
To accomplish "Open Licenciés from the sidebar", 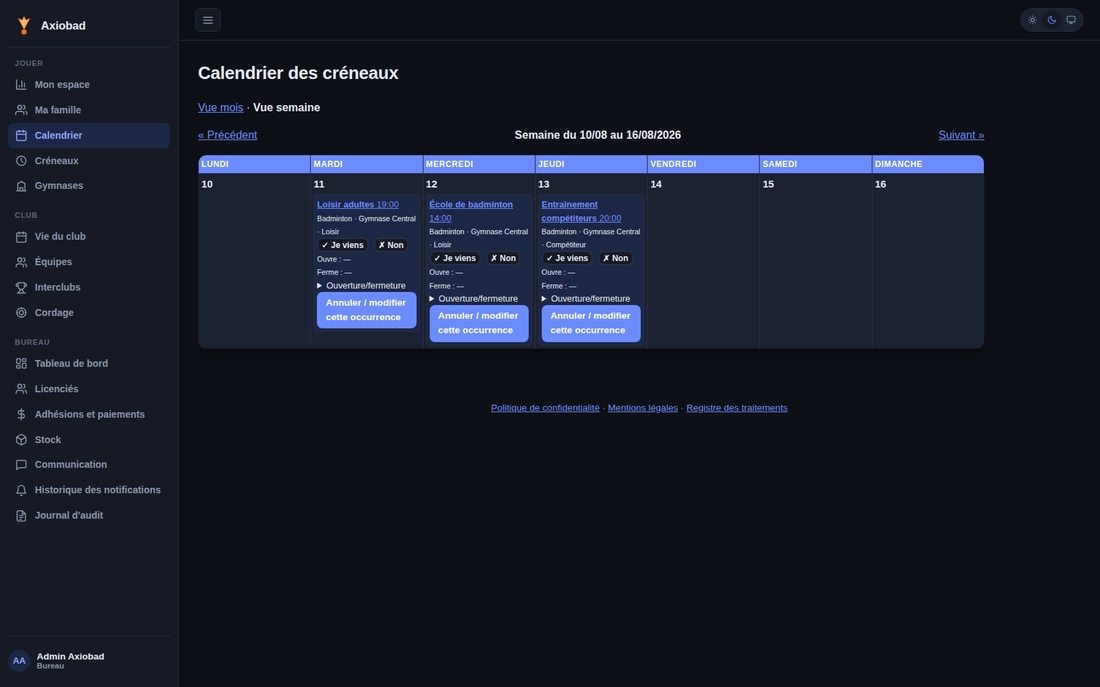I will point(89,389).
